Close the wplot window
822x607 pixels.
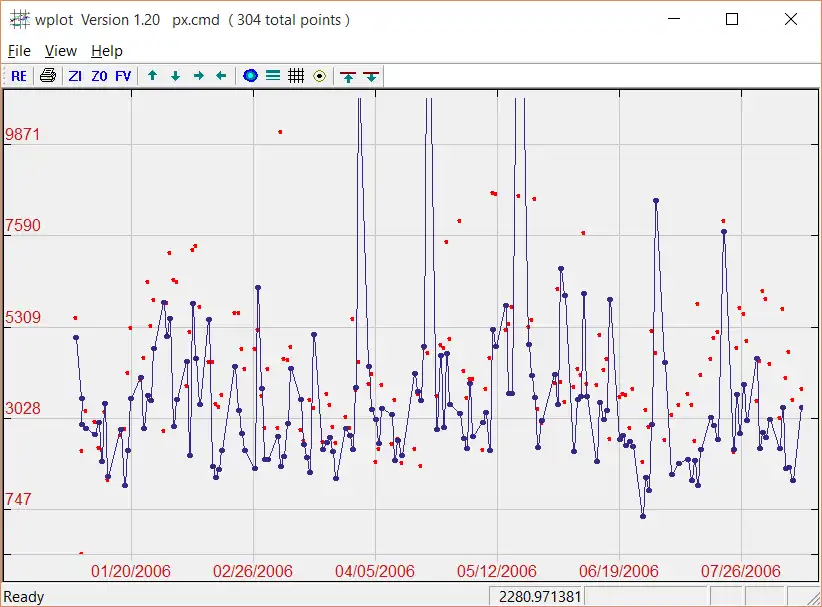(791, 19)
